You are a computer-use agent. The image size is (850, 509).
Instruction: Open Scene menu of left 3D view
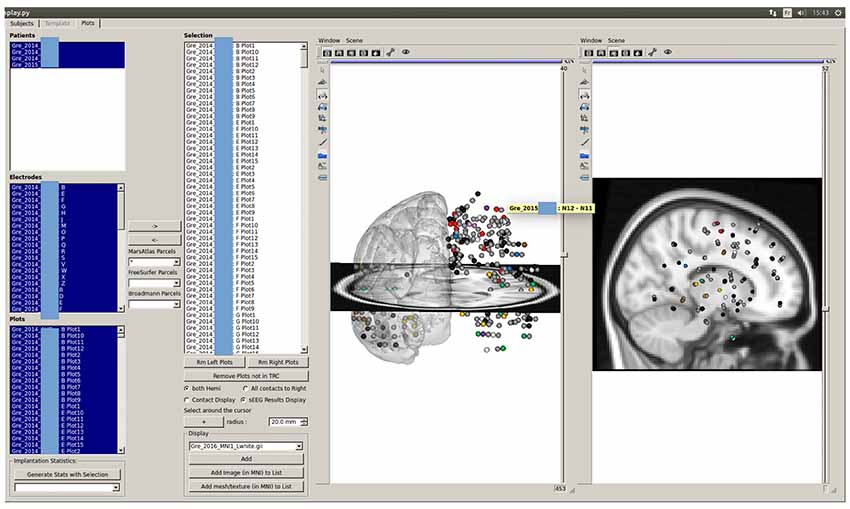[x=355, y=41]
